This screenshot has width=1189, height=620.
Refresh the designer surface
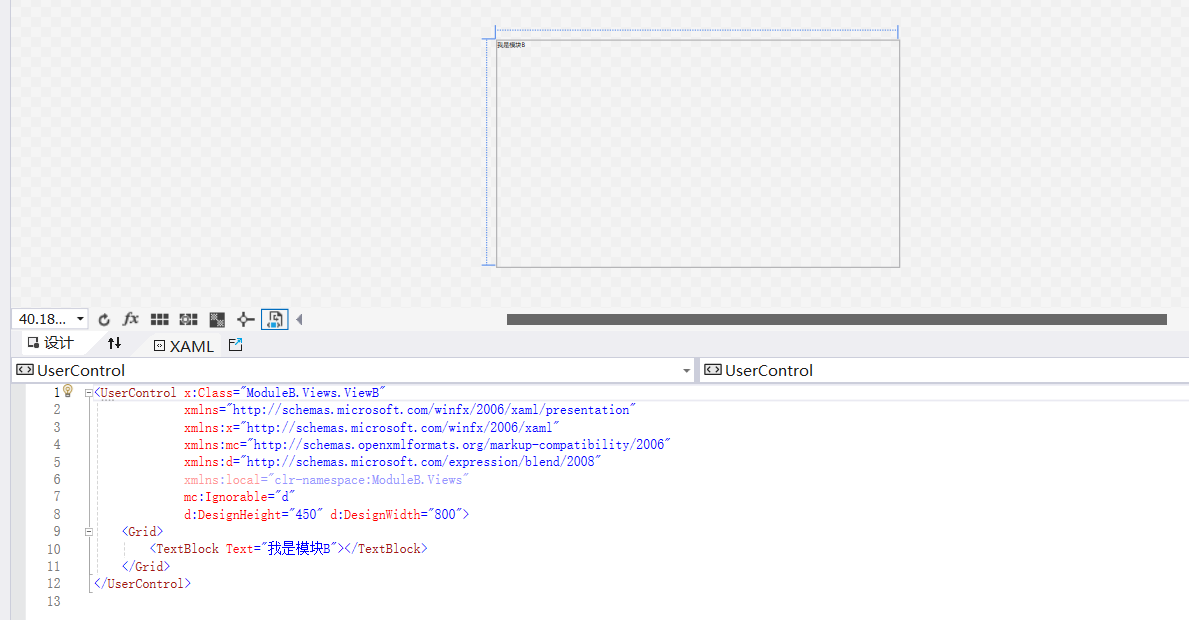105,319
